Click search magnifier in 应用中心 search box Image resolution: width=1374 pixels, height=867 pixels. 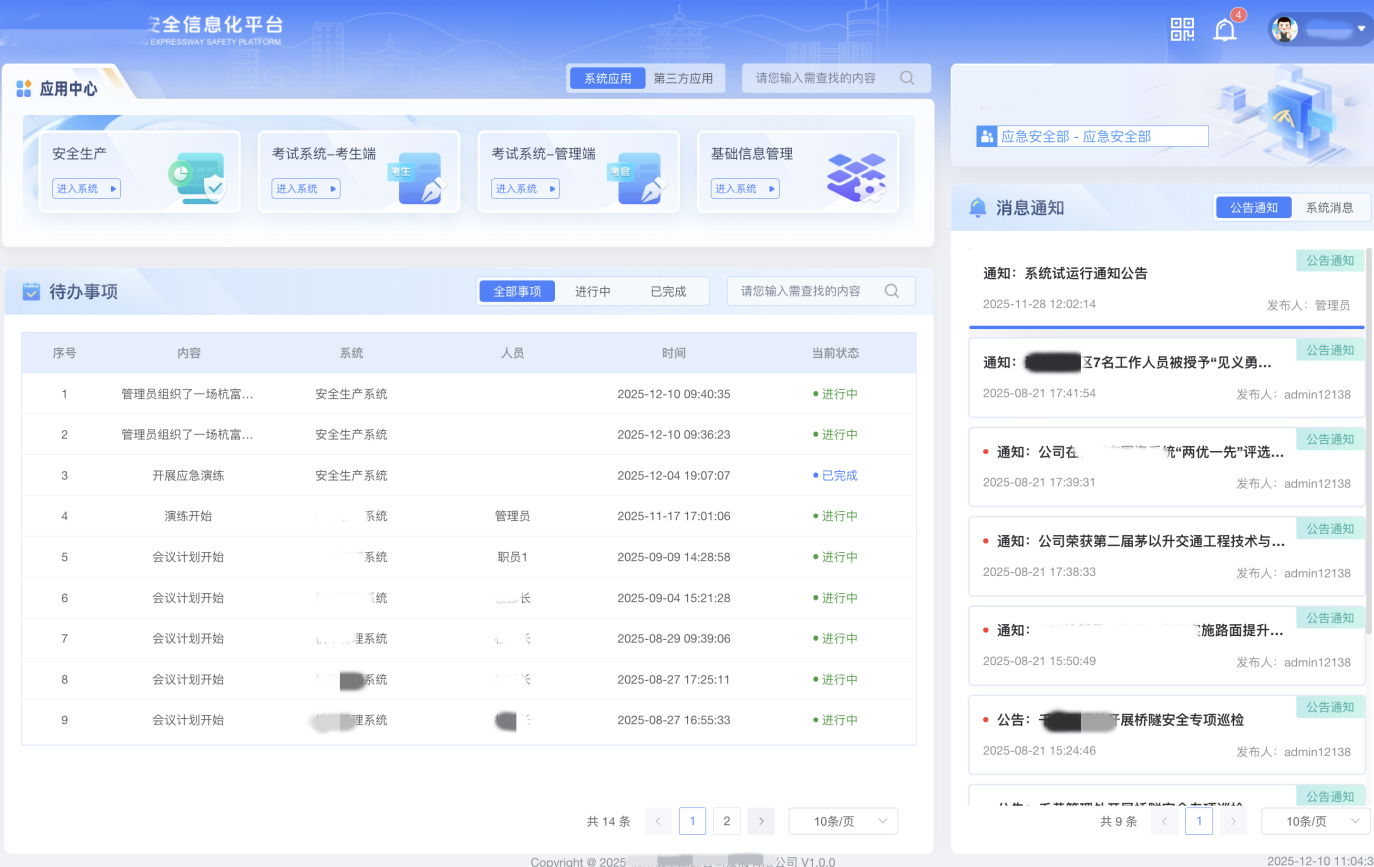coord(907,78)
